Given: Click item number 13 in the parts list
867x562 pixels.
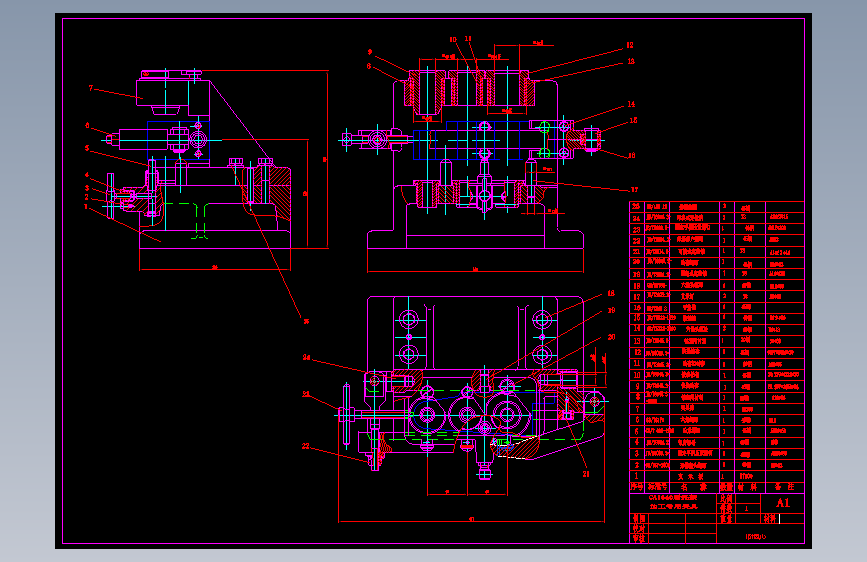Looking at the screenshot, I should [x=636, y=341].
